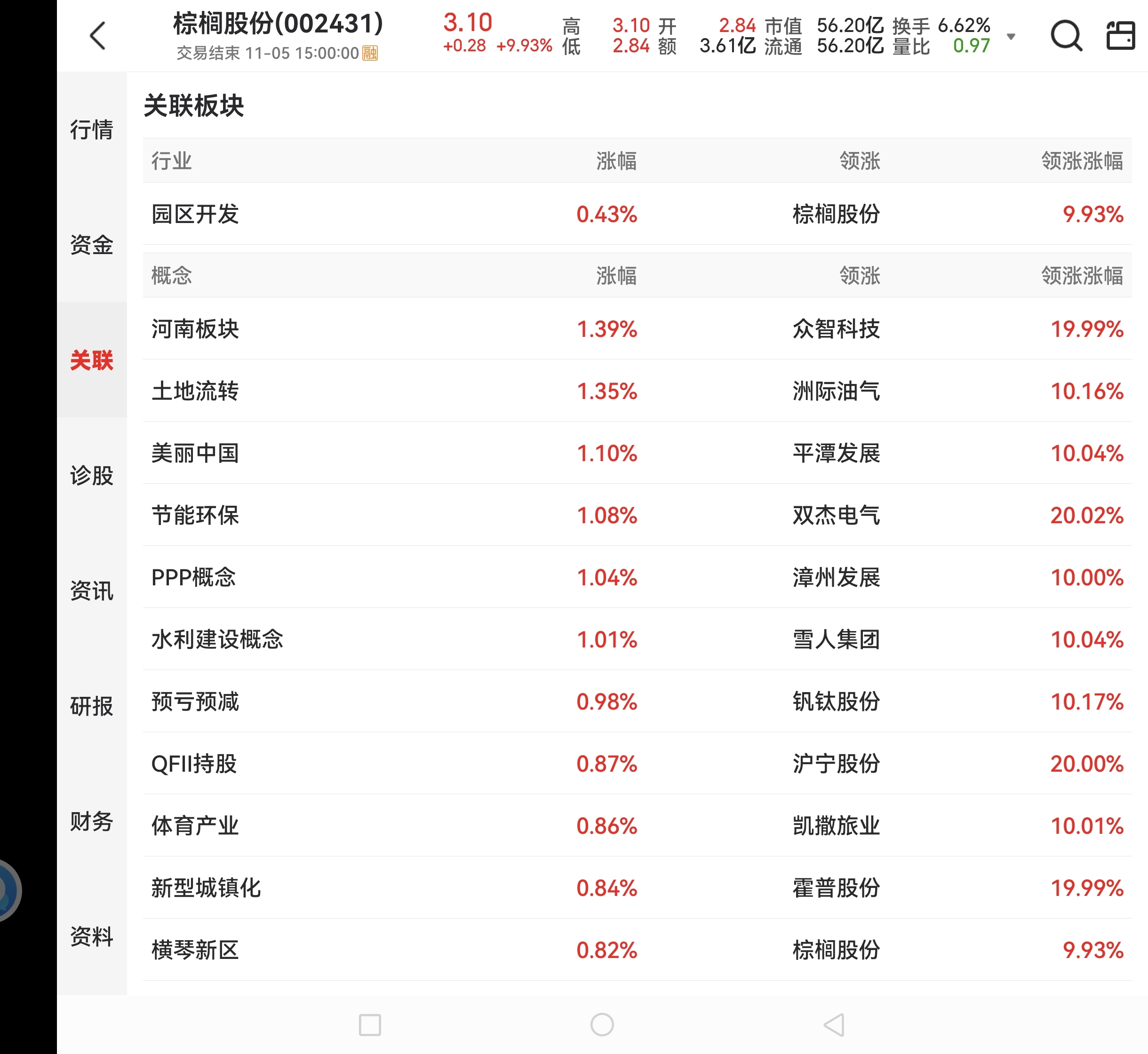The width and height of the screenshot is (1148, 1054).
Task: Expand quote details dropdown arrow
Action: pos(1011,37)
